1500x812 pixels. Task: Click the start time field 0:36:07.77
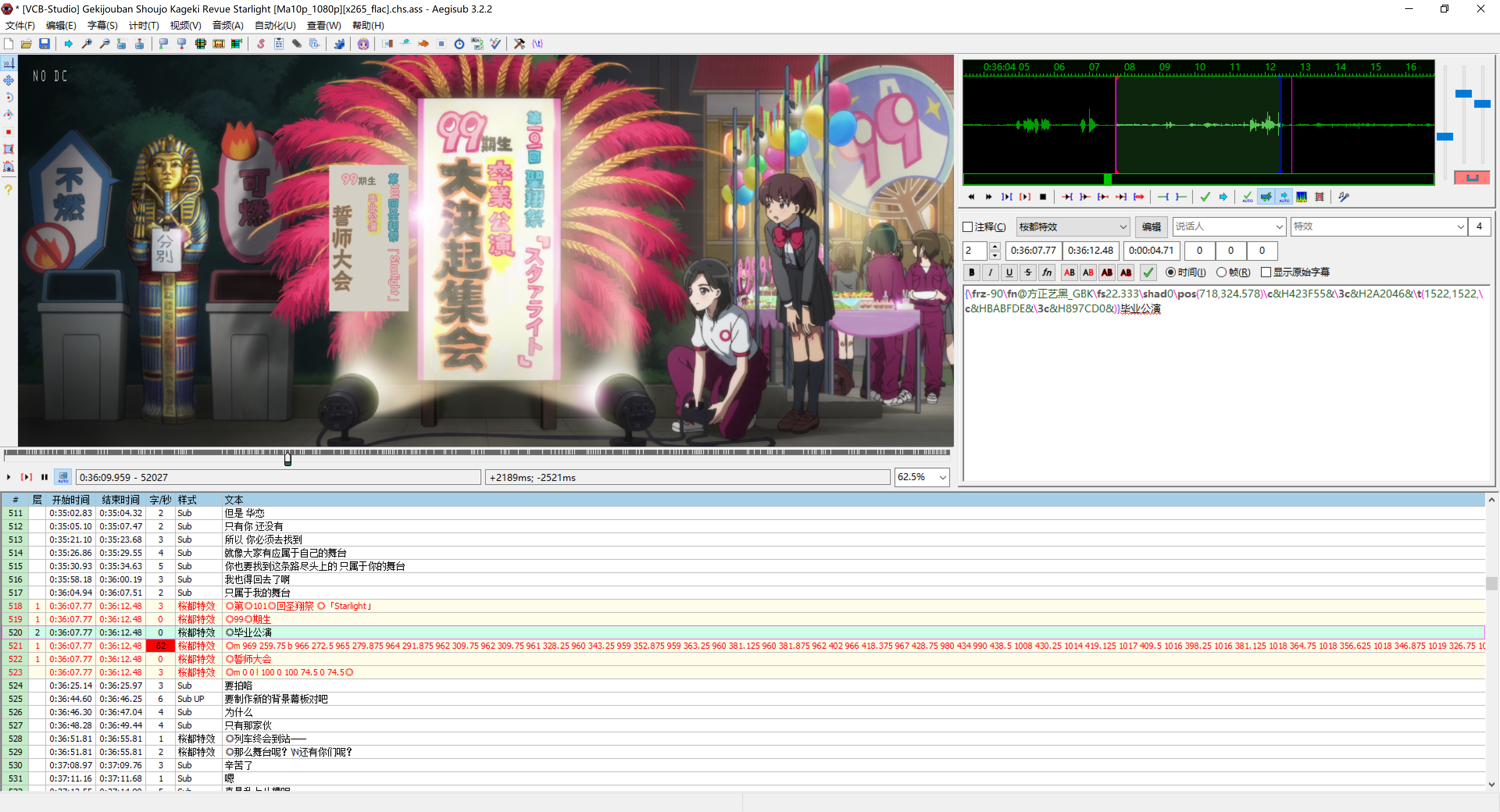click(1033, 250)
